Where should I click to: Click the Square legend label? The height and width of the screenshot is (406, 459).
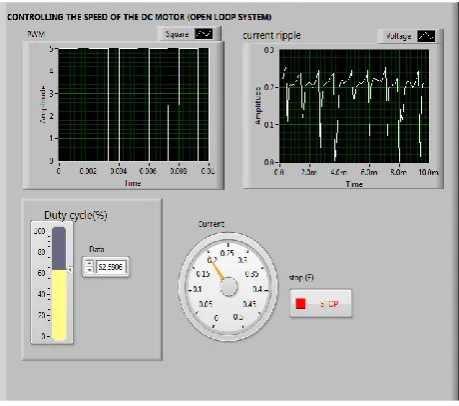177,34
